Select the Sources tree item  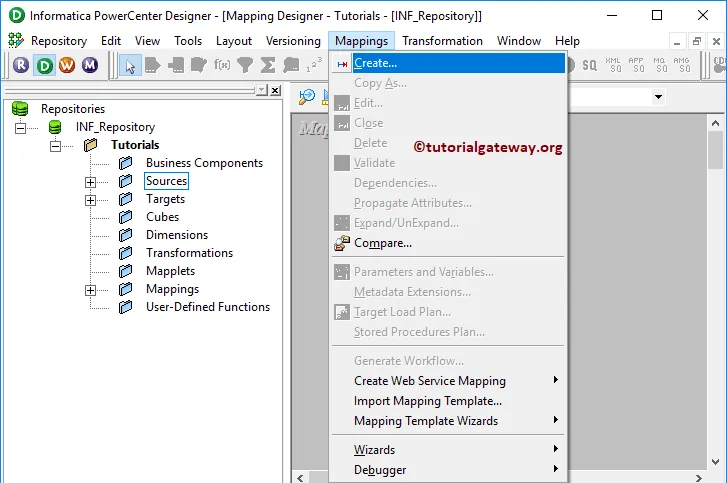166,181
